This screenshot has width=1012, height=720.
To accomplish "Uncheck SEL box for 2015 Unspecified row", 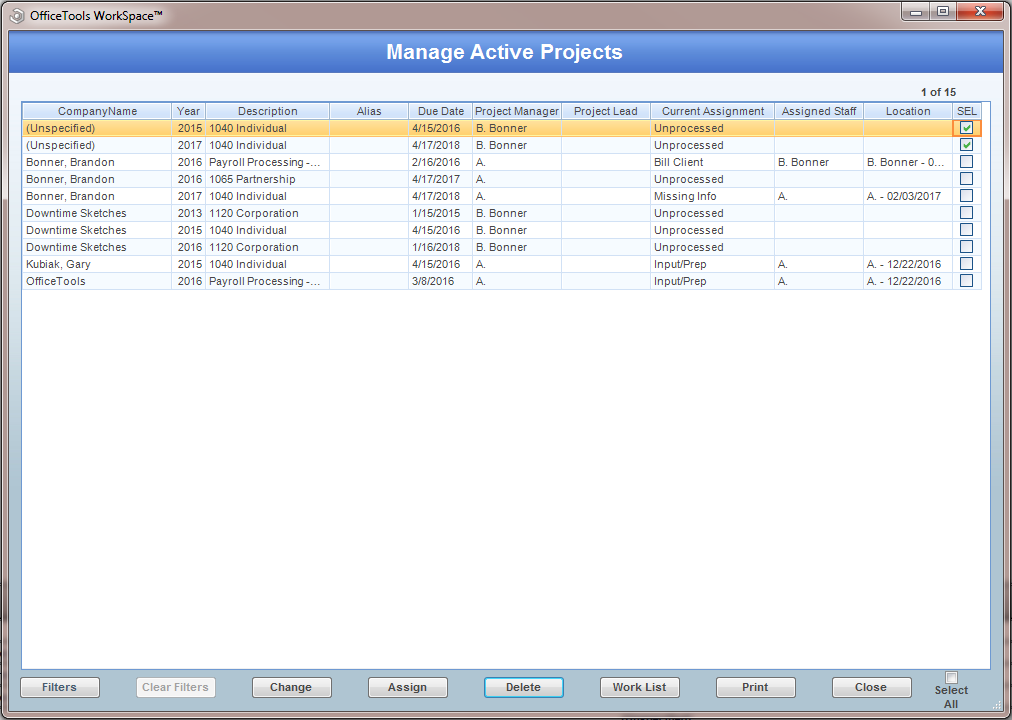I will coord(966,128).
